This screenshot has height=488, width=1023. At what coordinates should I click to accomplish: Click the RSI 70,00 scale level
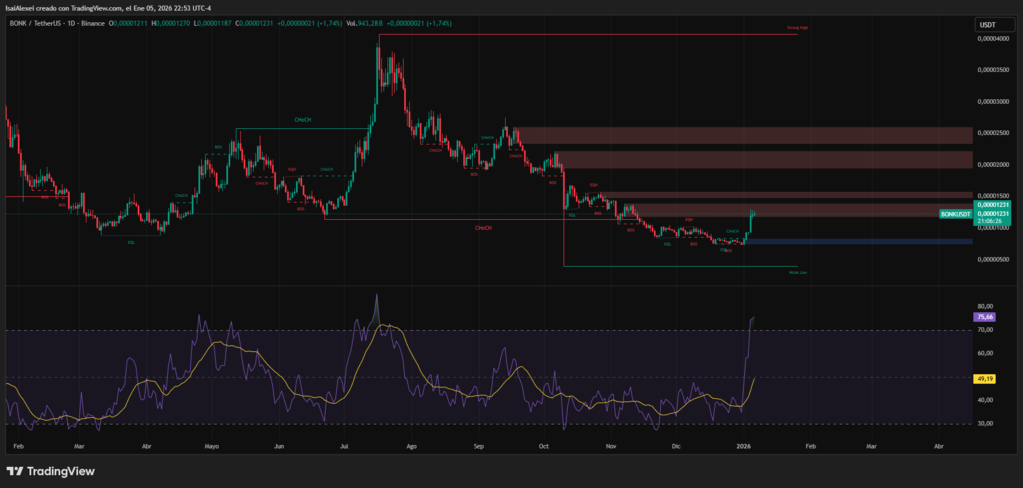click(985, 330)
